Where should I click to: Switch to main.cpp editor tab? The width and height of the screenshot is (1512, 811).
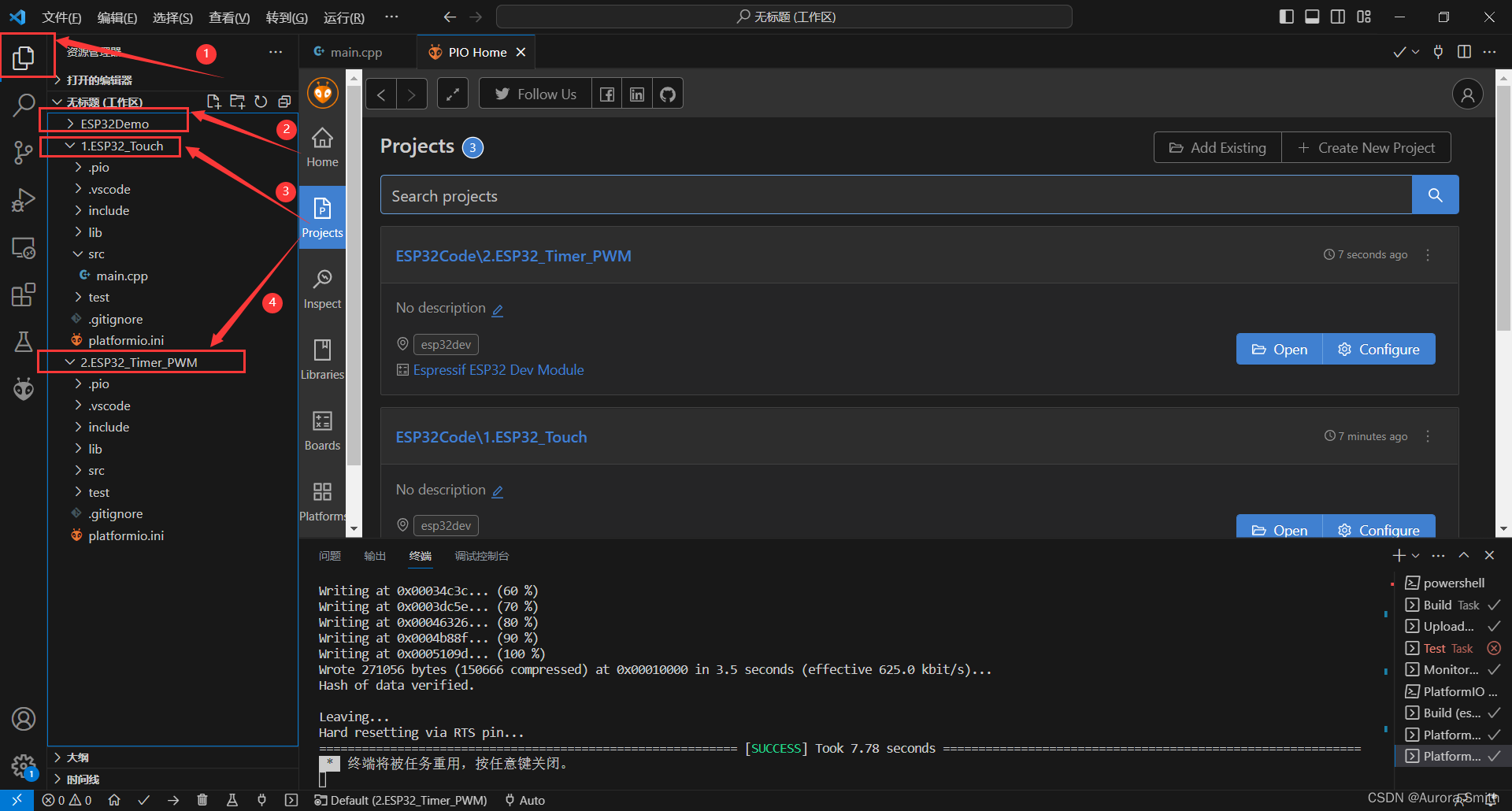[356, 52]
